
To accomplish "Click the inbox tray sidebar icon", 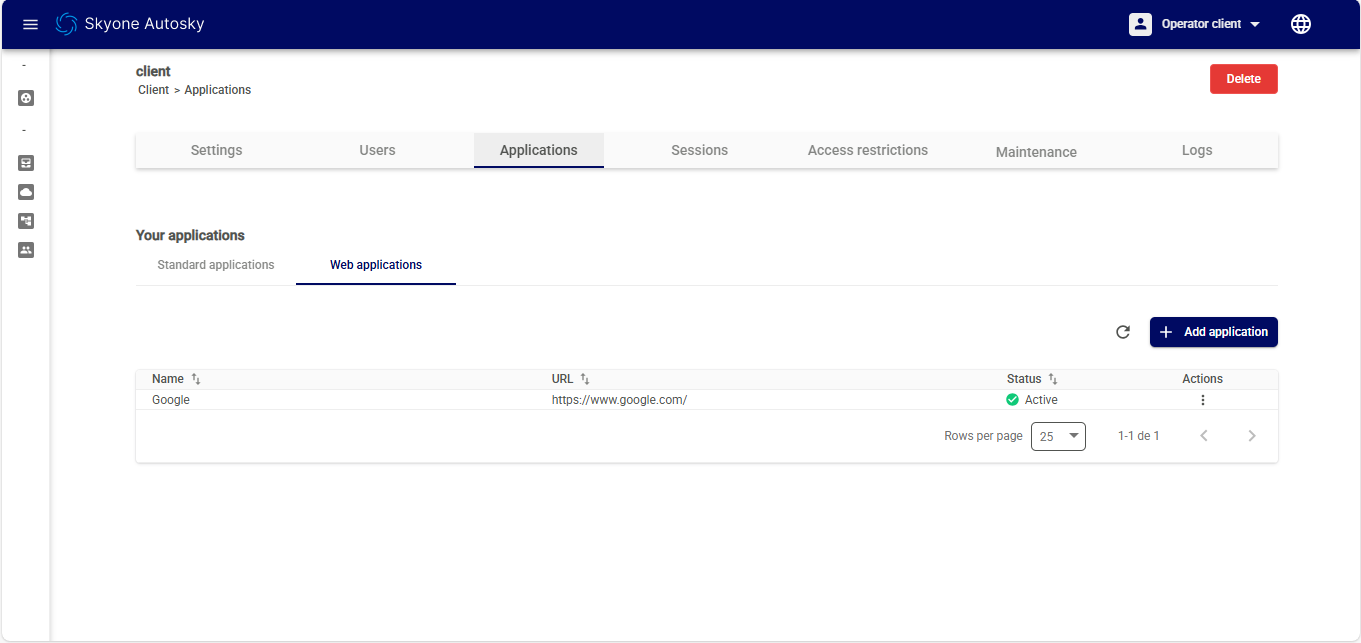I will (26, 162).
